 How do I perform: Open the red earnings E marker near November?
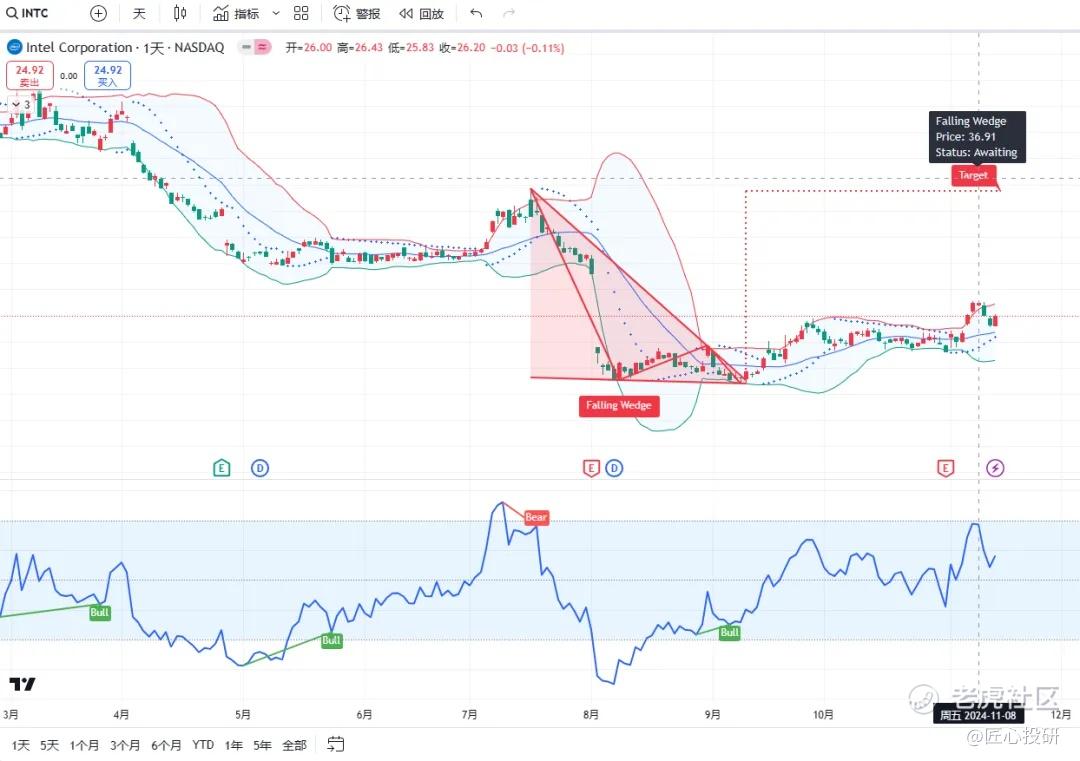[x=945, y=468]
